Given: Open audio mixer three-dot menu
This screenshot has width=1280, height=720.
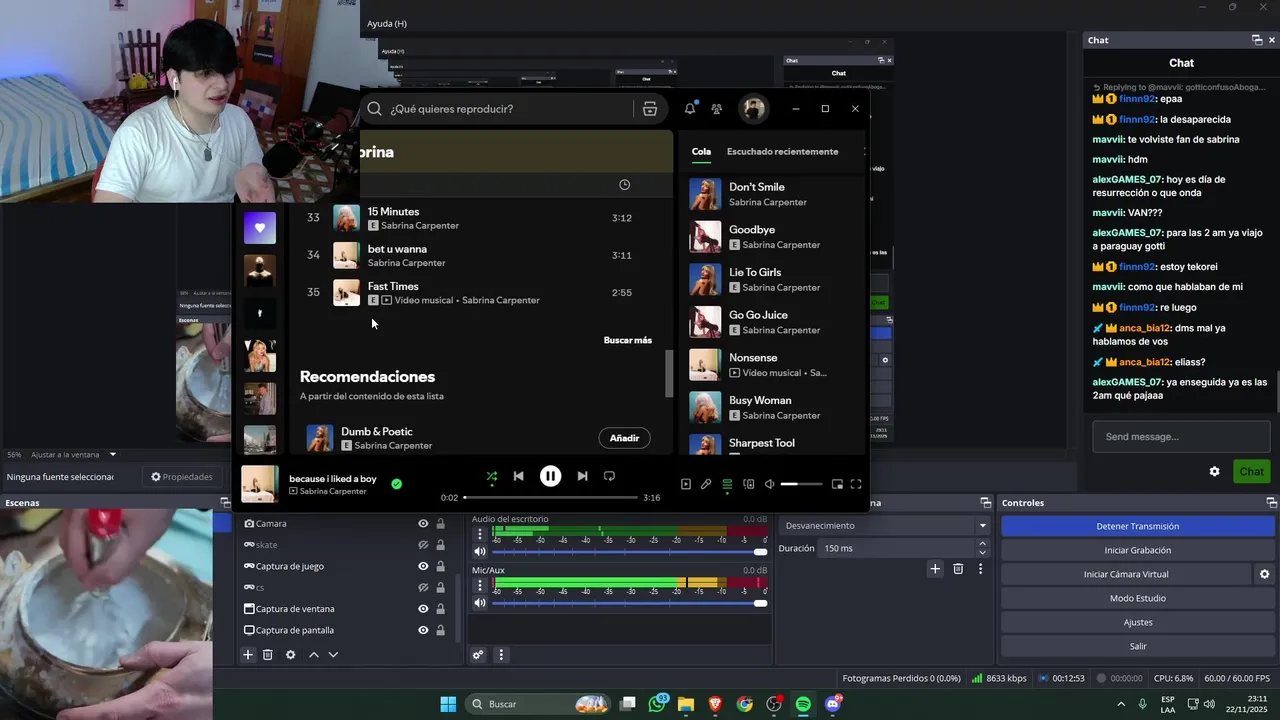Looking at the screenshot, I should click(501, 655).
